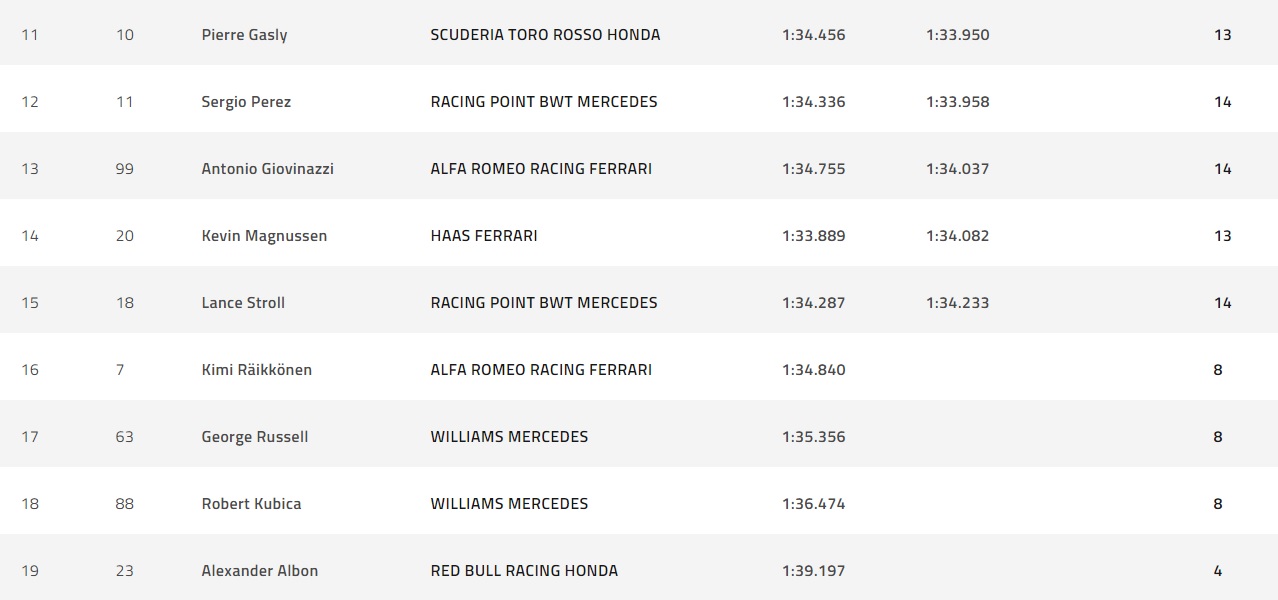Select car number 99 cell
This screenshot has height=600, width=1278.
coord(124,169)
